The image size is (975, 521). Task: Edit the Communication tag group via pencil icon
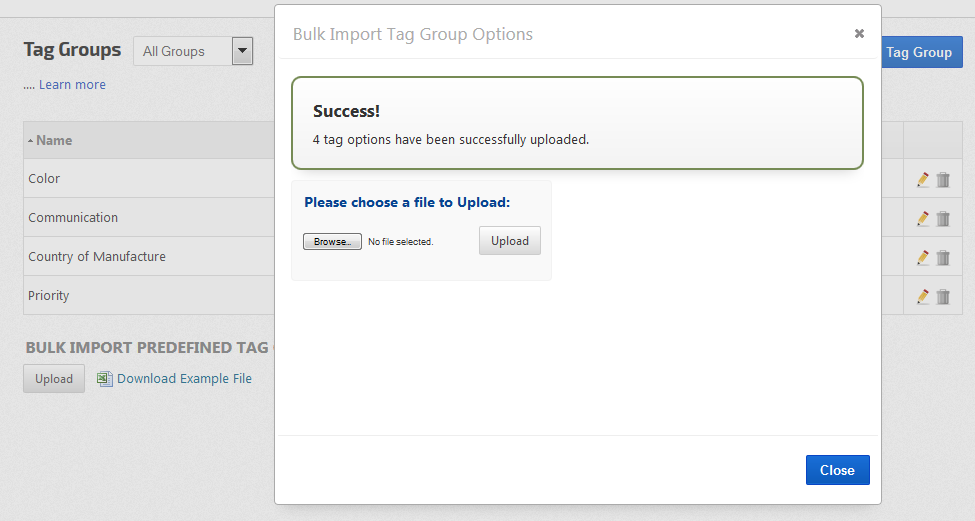click(922, 218)
